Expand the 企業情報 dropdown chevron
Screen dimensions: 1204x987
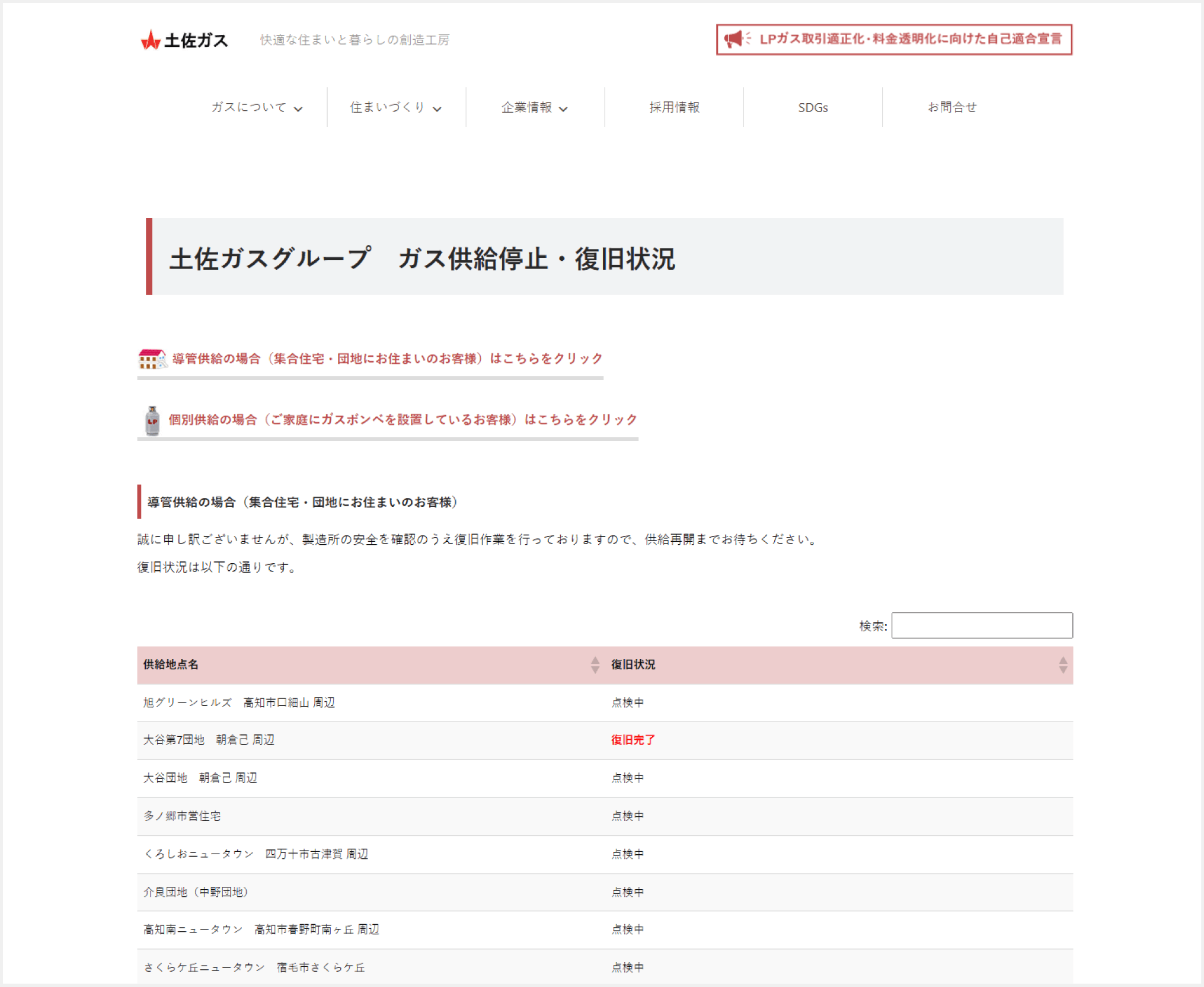563,108
